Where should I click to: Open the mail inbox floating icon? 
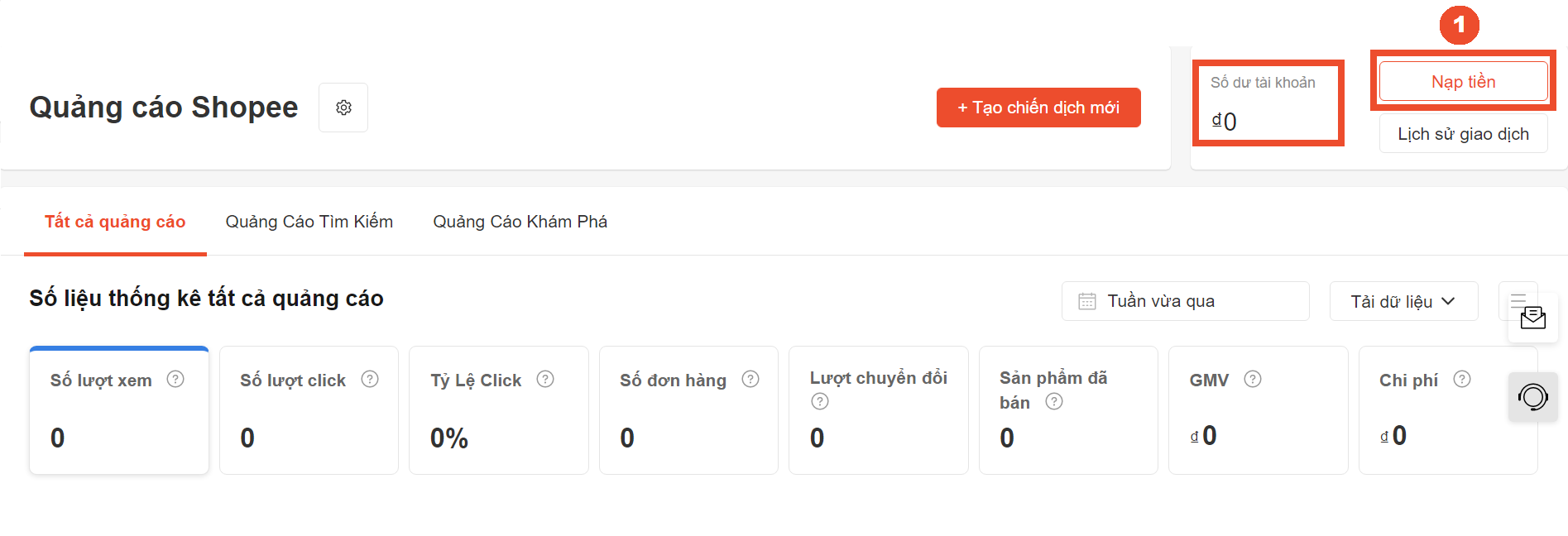click(x=1532, y=318)
